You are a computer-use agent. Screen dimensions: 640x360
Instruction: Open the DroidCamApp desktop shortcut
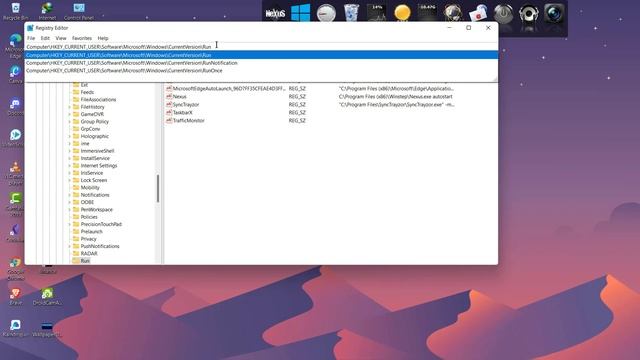click(47, 296)
